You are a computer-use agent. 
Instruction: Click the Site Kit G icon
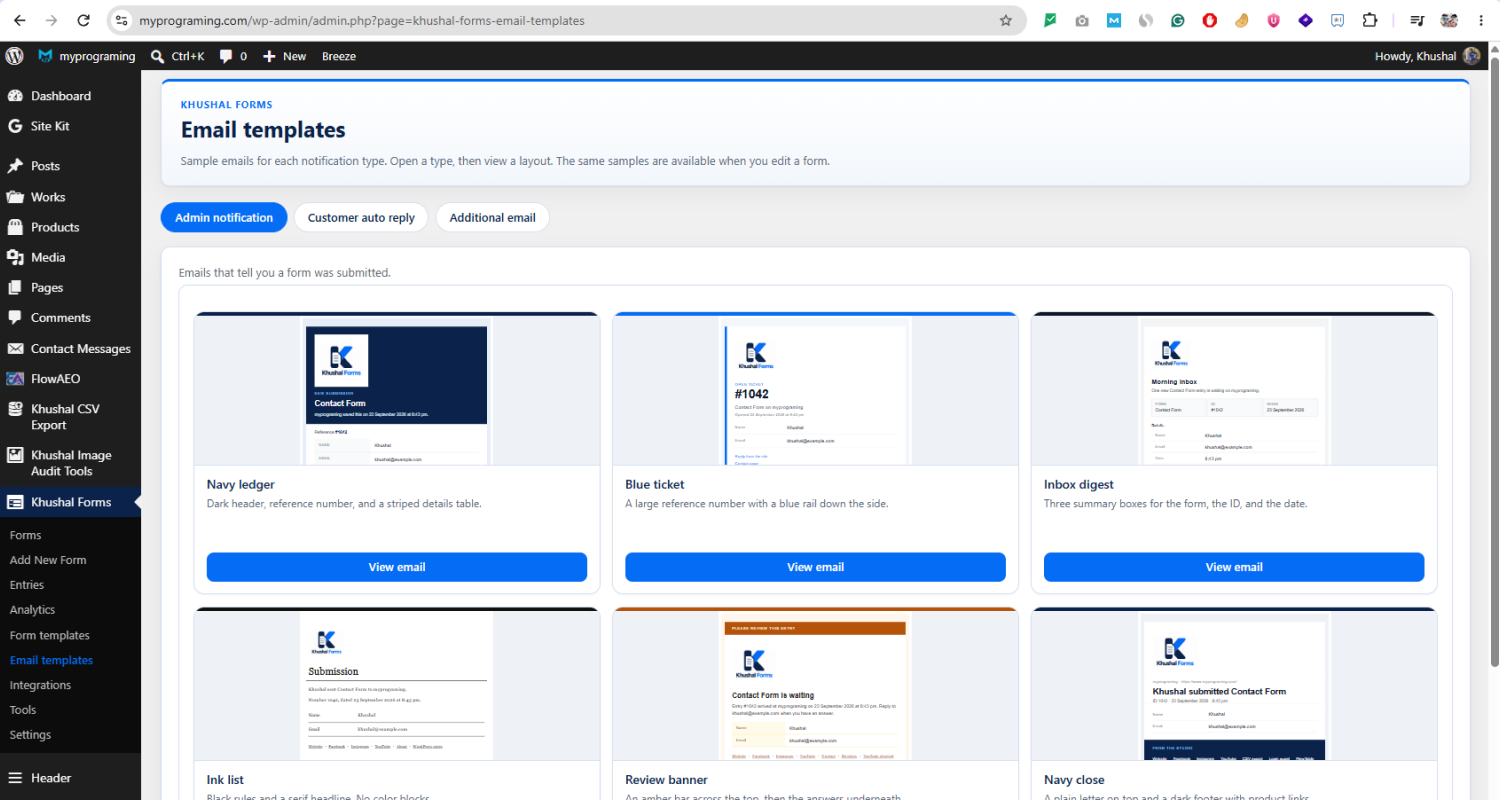click(15, 126)
